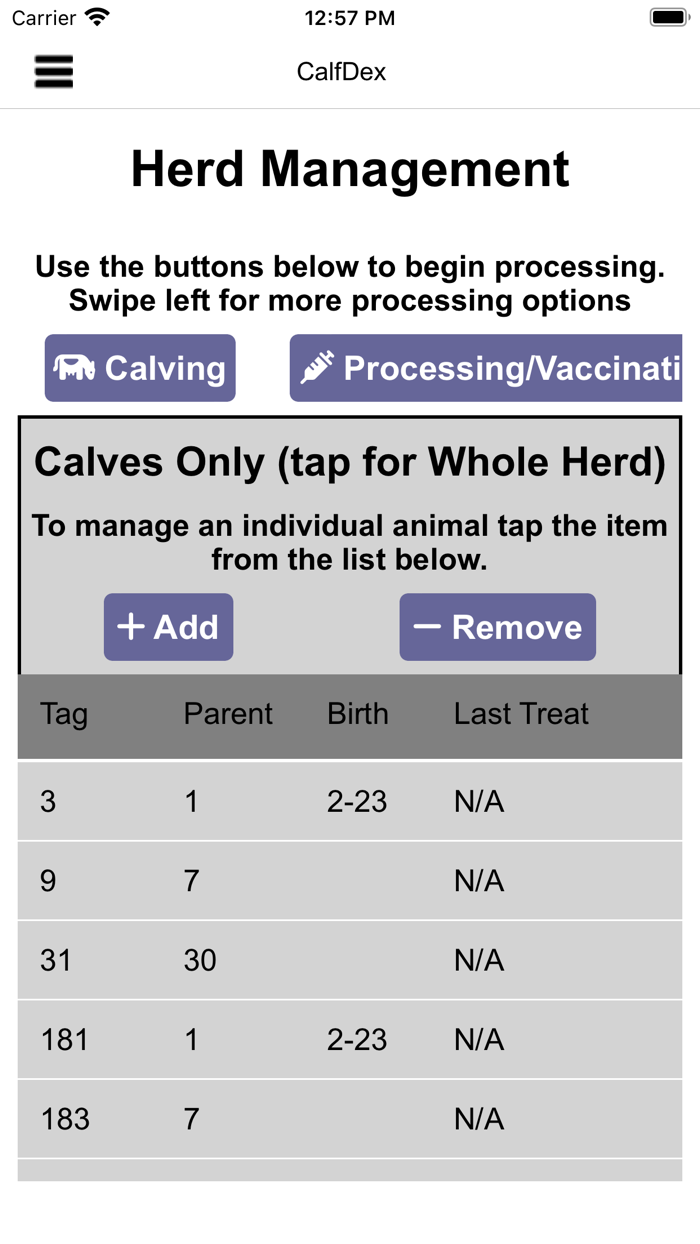Viewport: 700px width, 1244px height.
Task: Manage the calf tagged 181
Action: point(349,1039)
